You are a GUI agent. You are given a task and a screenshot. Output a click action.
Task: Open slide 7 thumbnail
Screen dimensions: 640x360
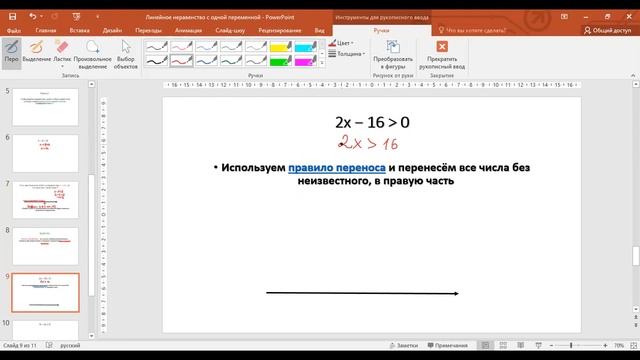pos(45,200)
